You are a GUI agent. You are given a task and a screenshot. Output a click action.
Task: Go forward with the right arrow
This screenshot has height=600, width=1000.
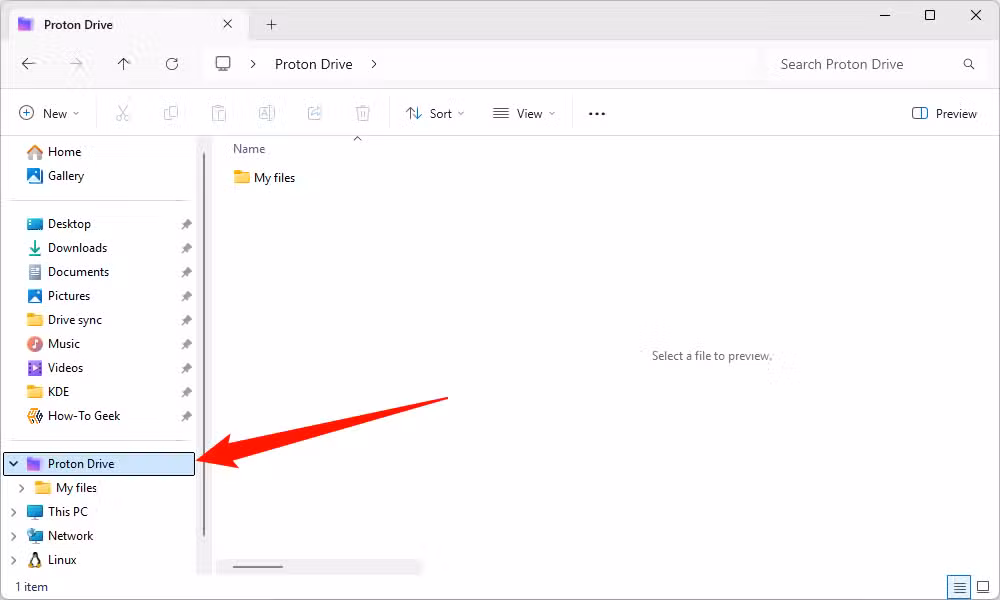click(76, 64)
